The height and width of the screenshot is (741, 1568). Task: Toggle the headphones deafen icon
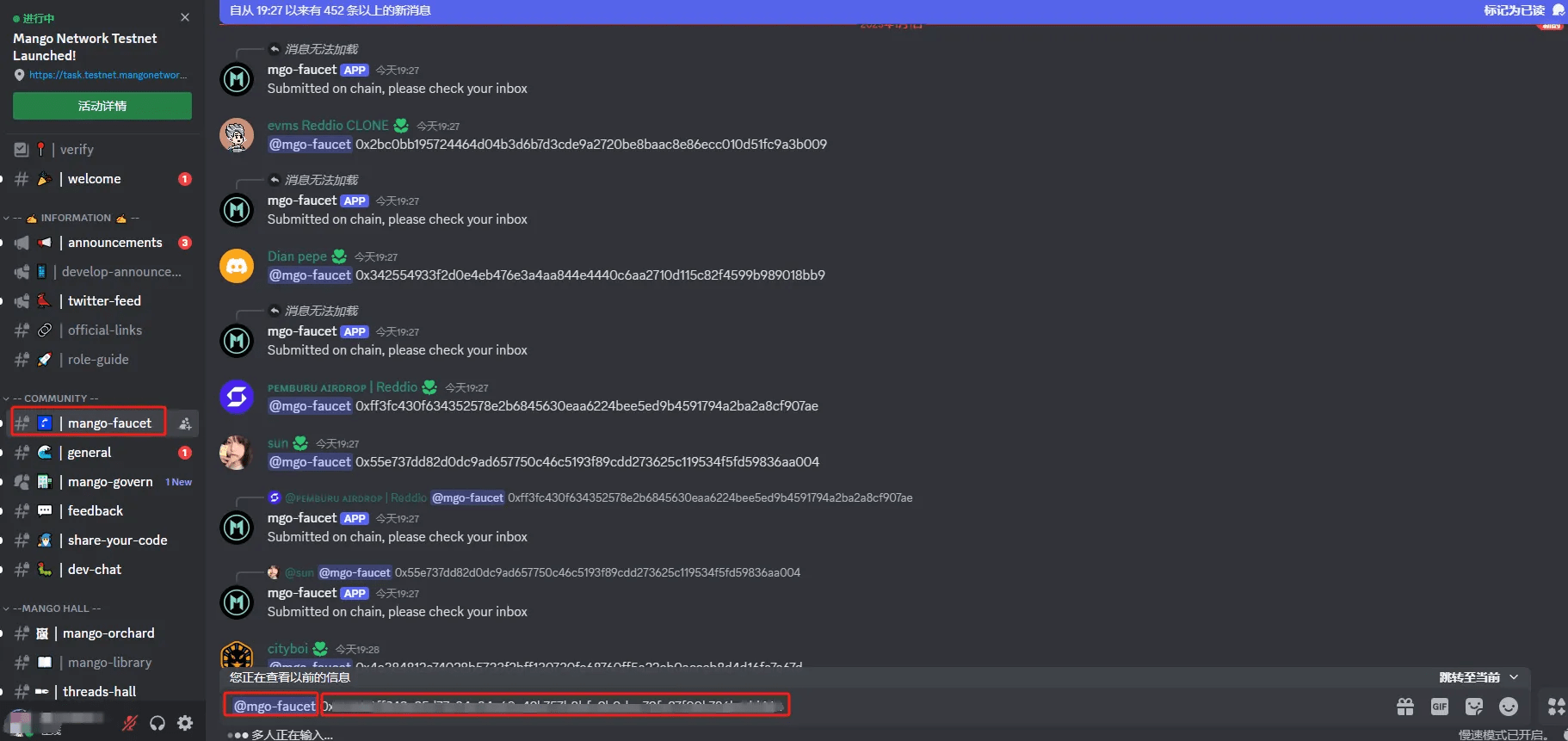pos(157,723)
